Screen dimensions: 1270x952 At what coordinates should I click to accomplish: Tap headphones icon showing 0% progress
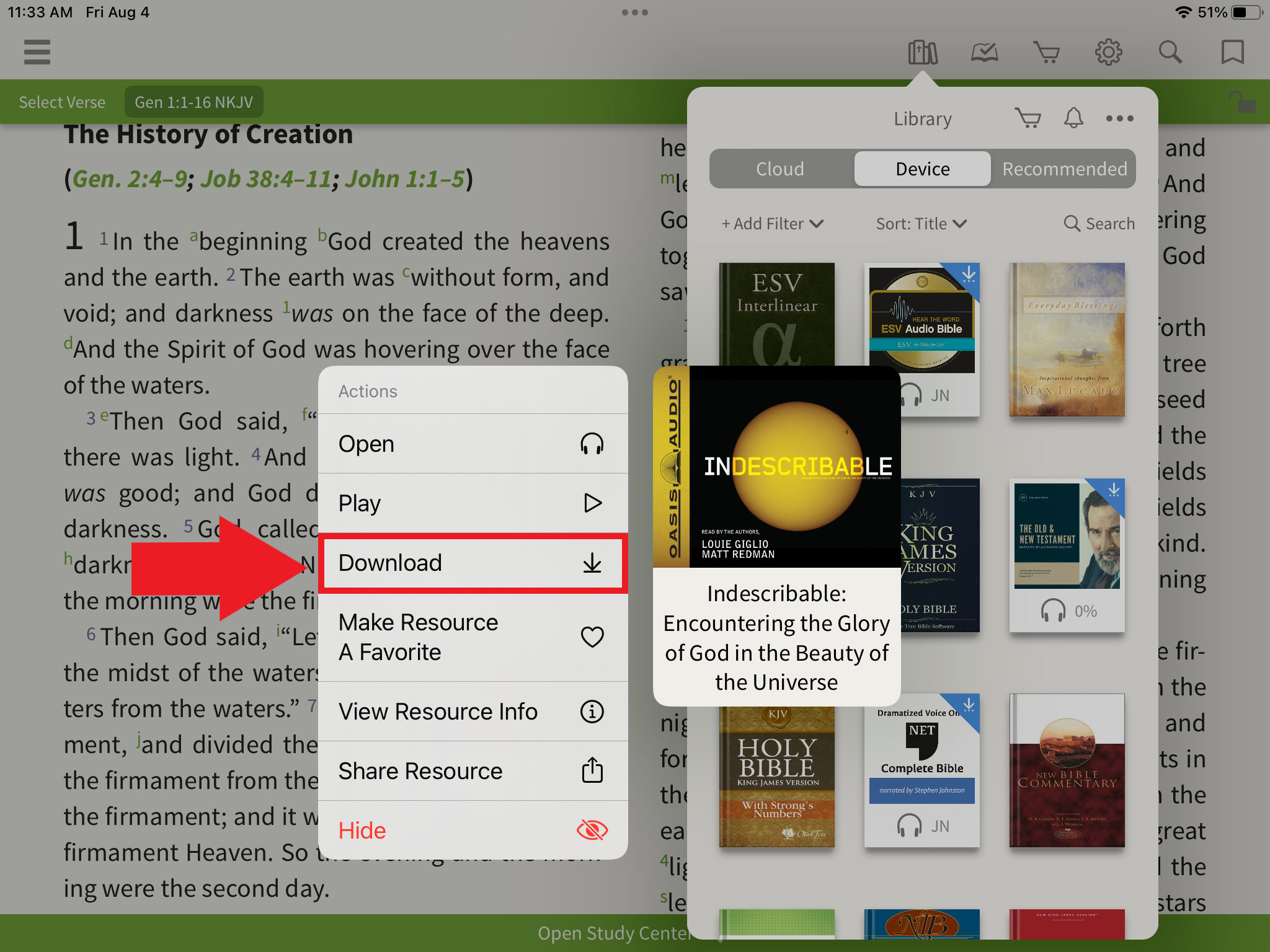[1052, 611]
